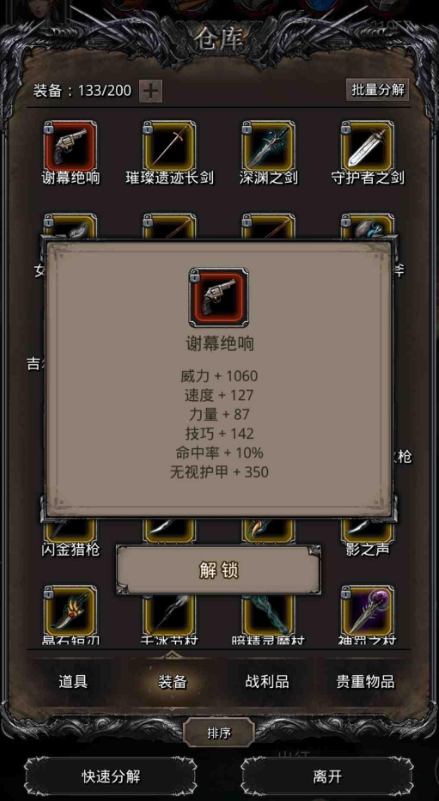Select the 晶石短刃 dagger icon
Image resolution: width=439 pixels, height=801 pixels.
pyautogui.click(x=71, y=611)
